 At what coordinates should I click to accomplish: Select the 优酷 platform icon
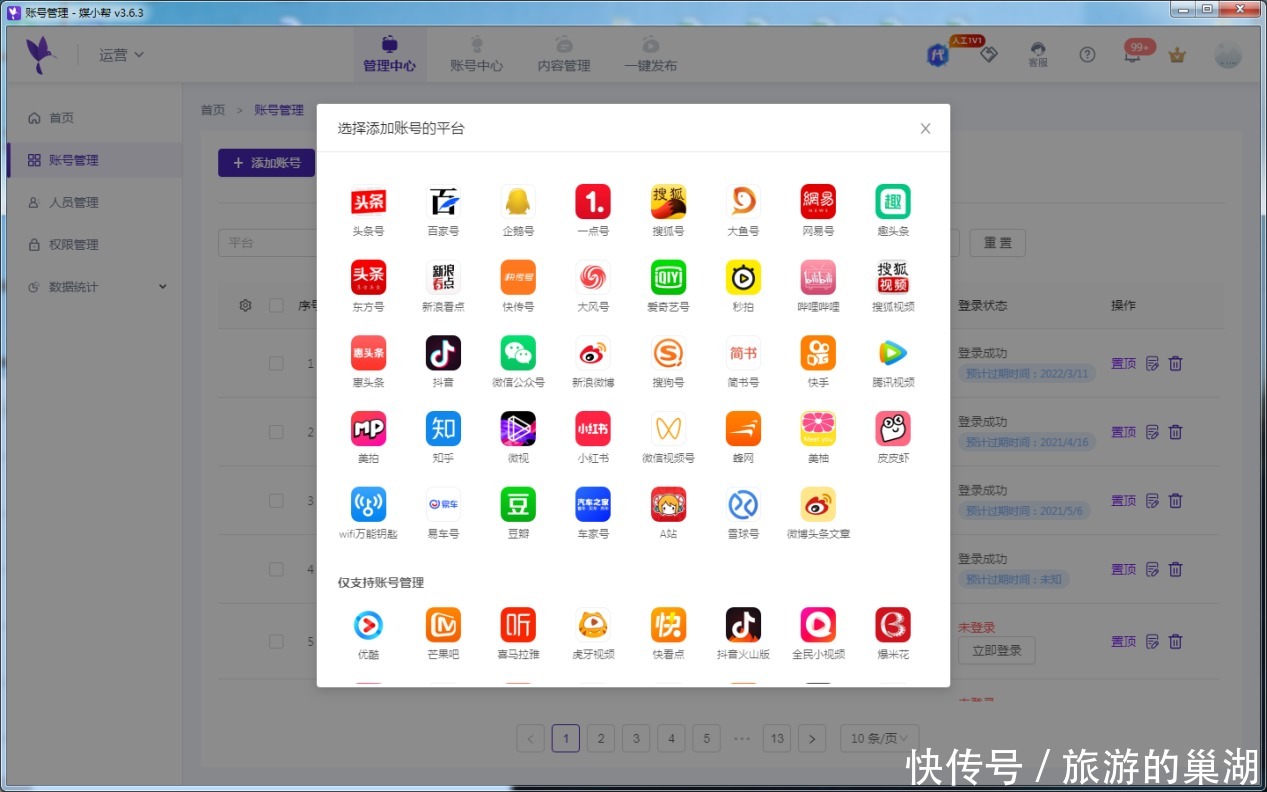(x=368, y=625)
